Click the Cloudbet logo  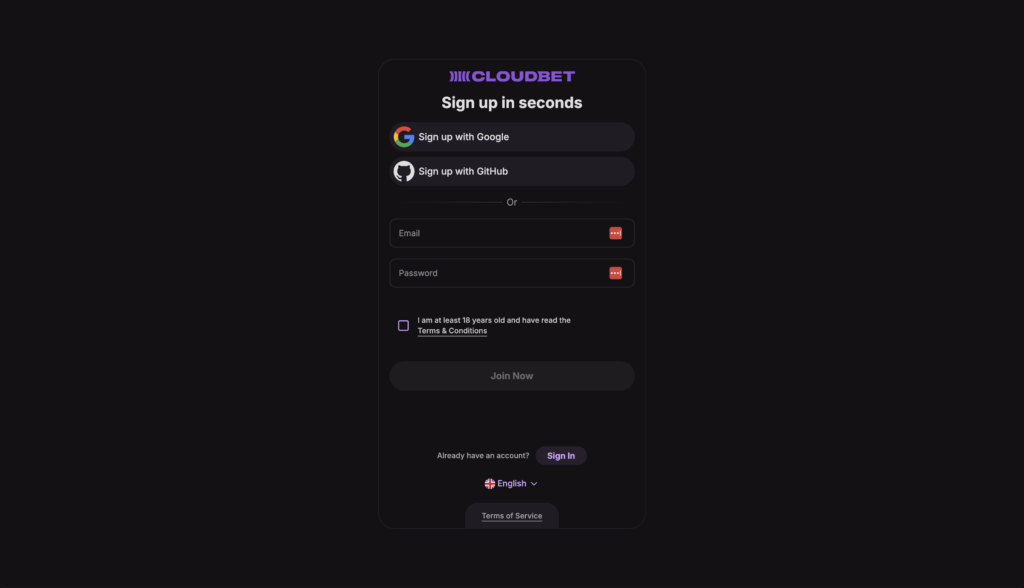click(x=512, y=76)
